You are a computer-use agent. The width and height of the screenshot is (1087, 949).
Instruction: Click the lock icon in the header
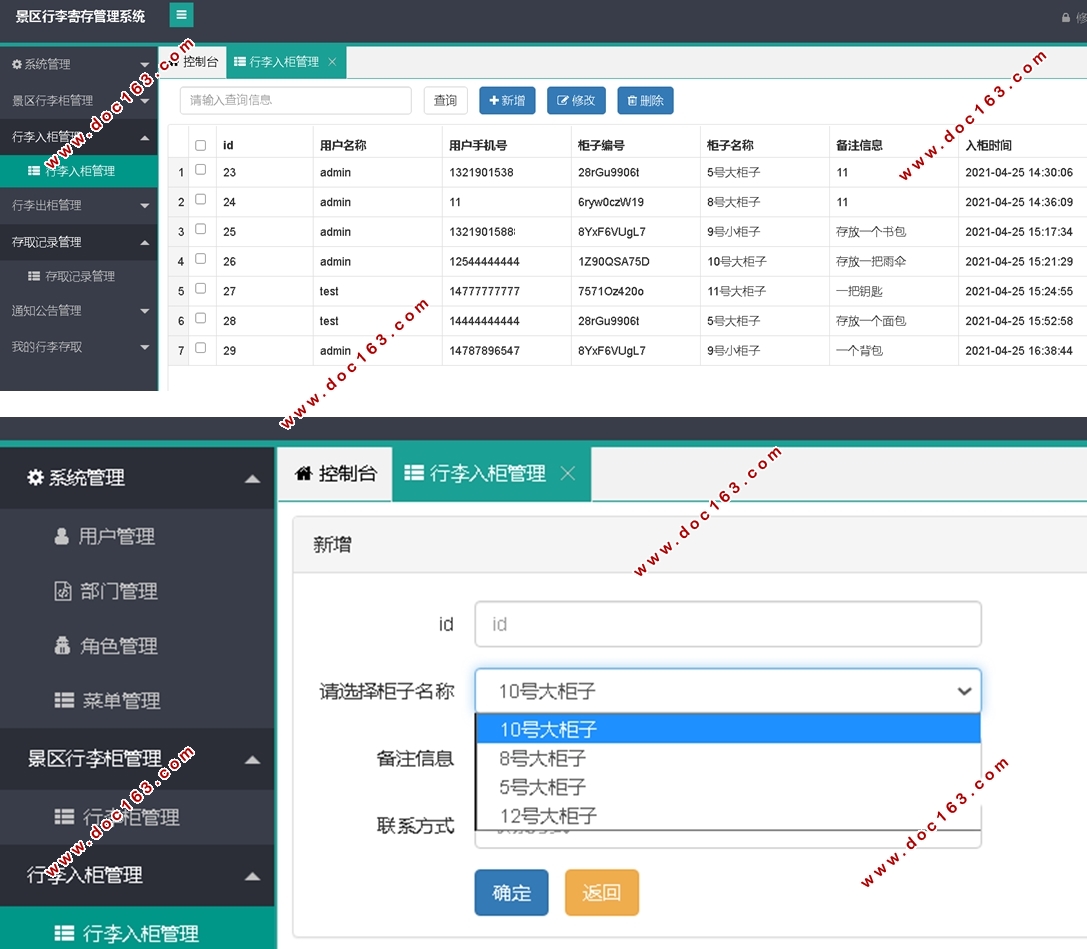click(x=1066, y=17)
